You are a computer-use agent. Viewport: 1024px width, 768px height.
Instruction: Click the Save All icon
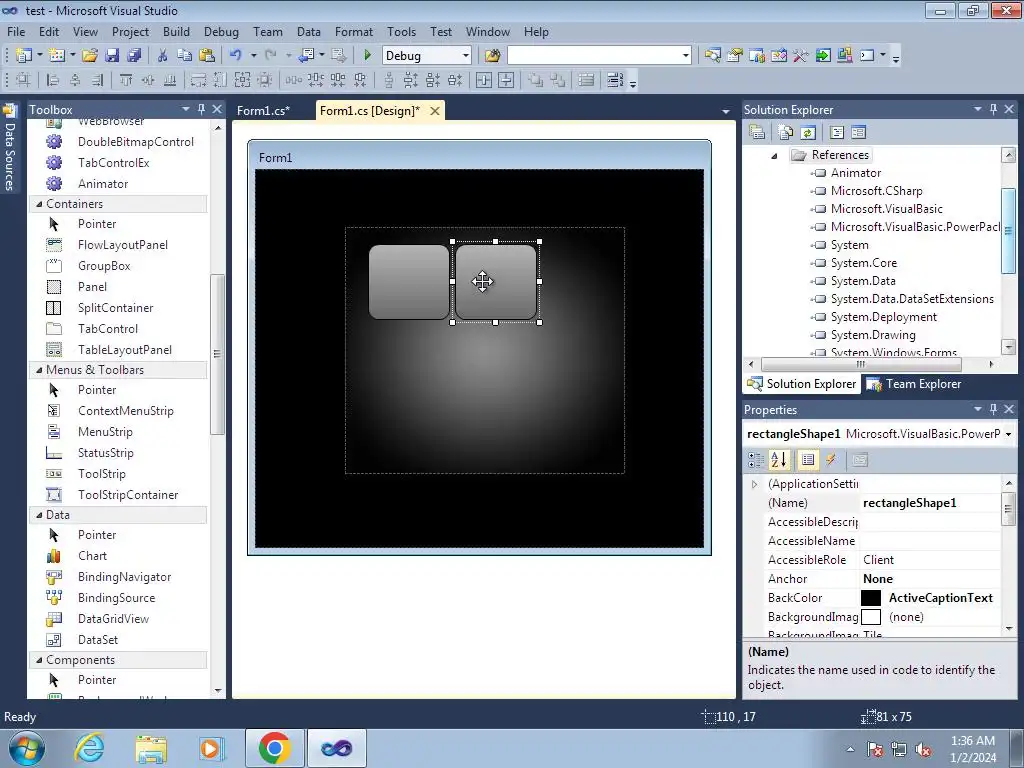click(x=134, y=56)
